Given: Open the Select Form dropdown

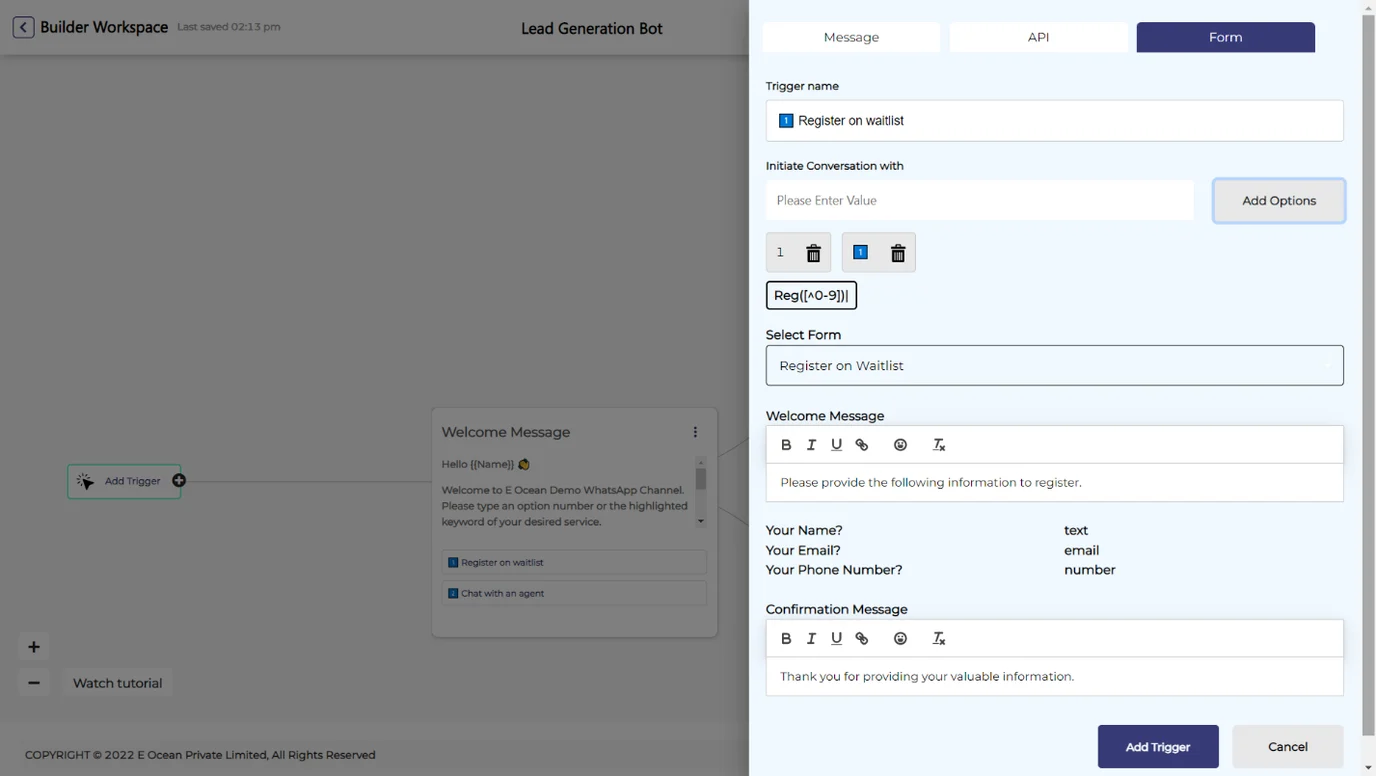Looking at the screenshot, I should 1054,366.
